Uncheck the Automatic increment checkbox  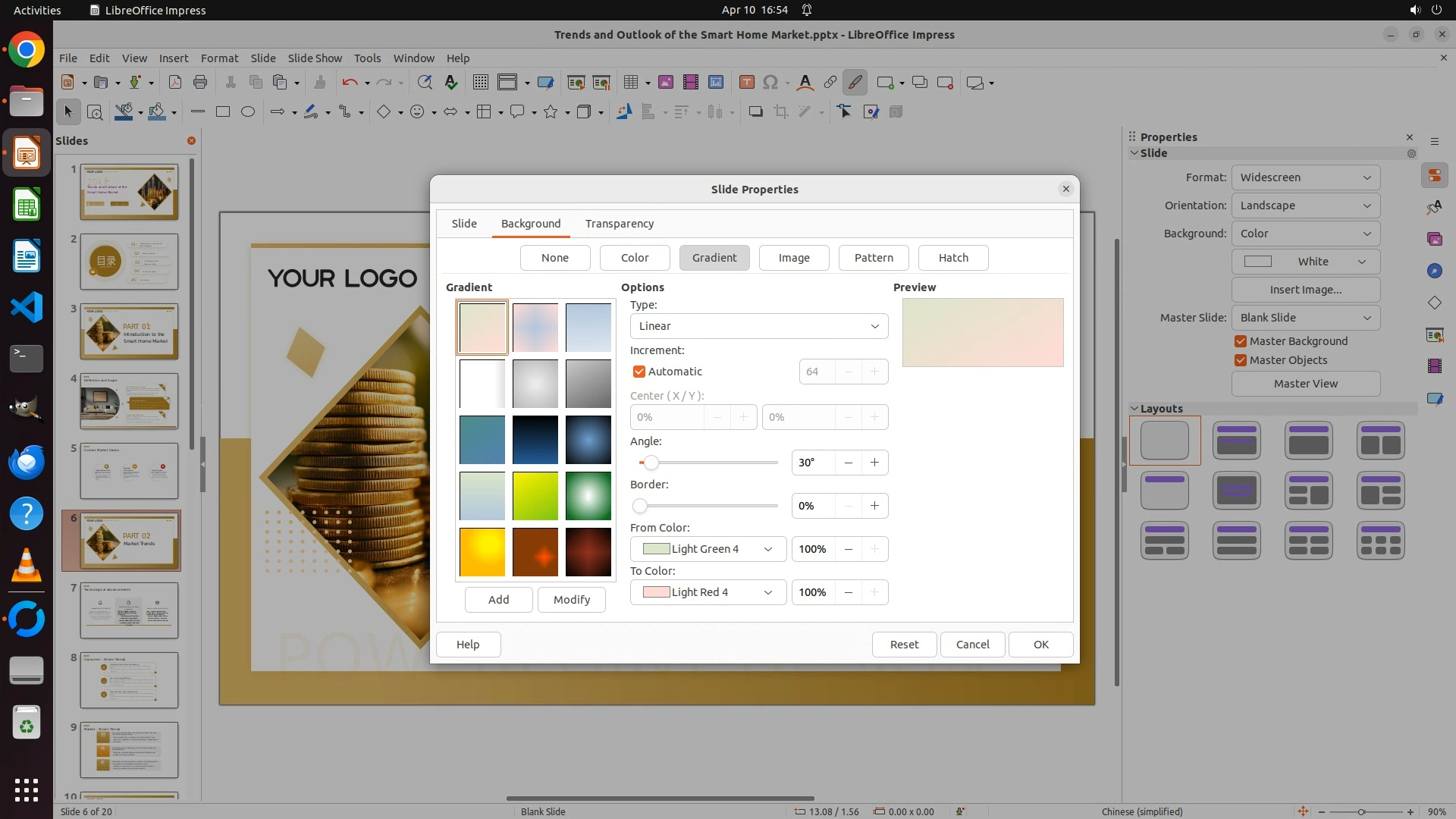coord(639,372)
